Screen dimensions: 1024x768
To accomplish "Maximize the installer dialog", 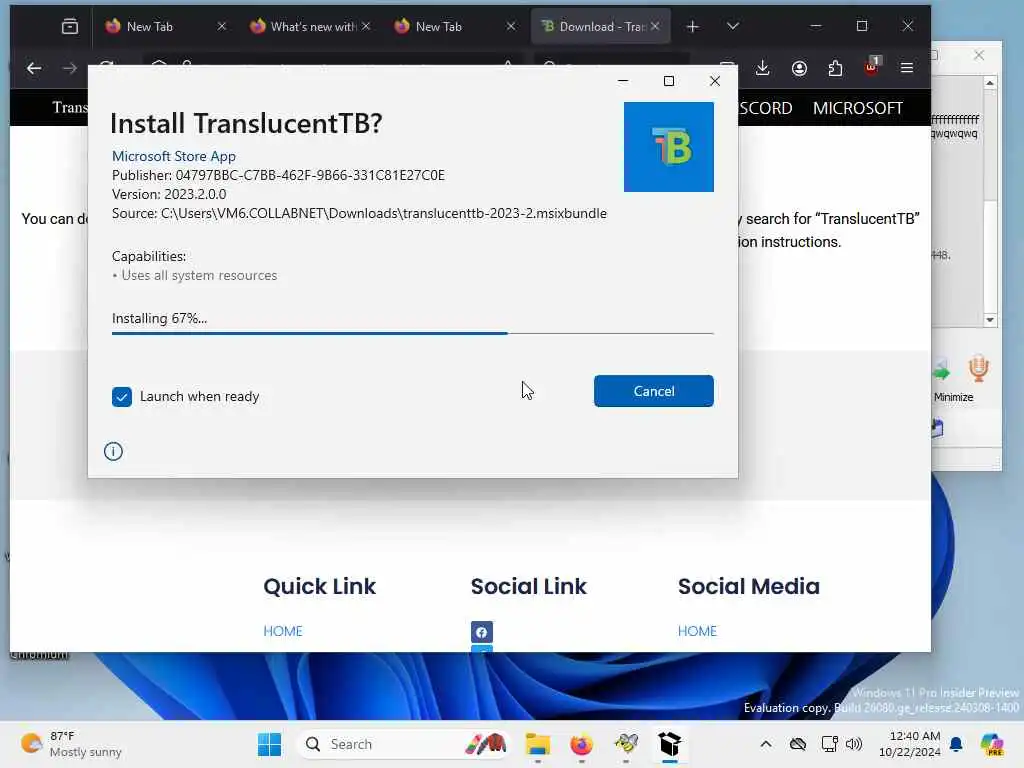I will [669, 81].
